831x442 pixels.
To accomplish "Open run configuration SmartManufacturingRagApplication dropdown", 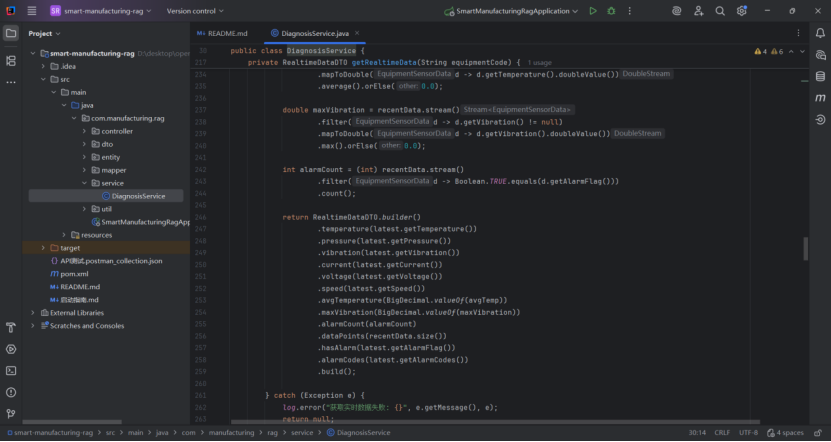I will point(511,11).
